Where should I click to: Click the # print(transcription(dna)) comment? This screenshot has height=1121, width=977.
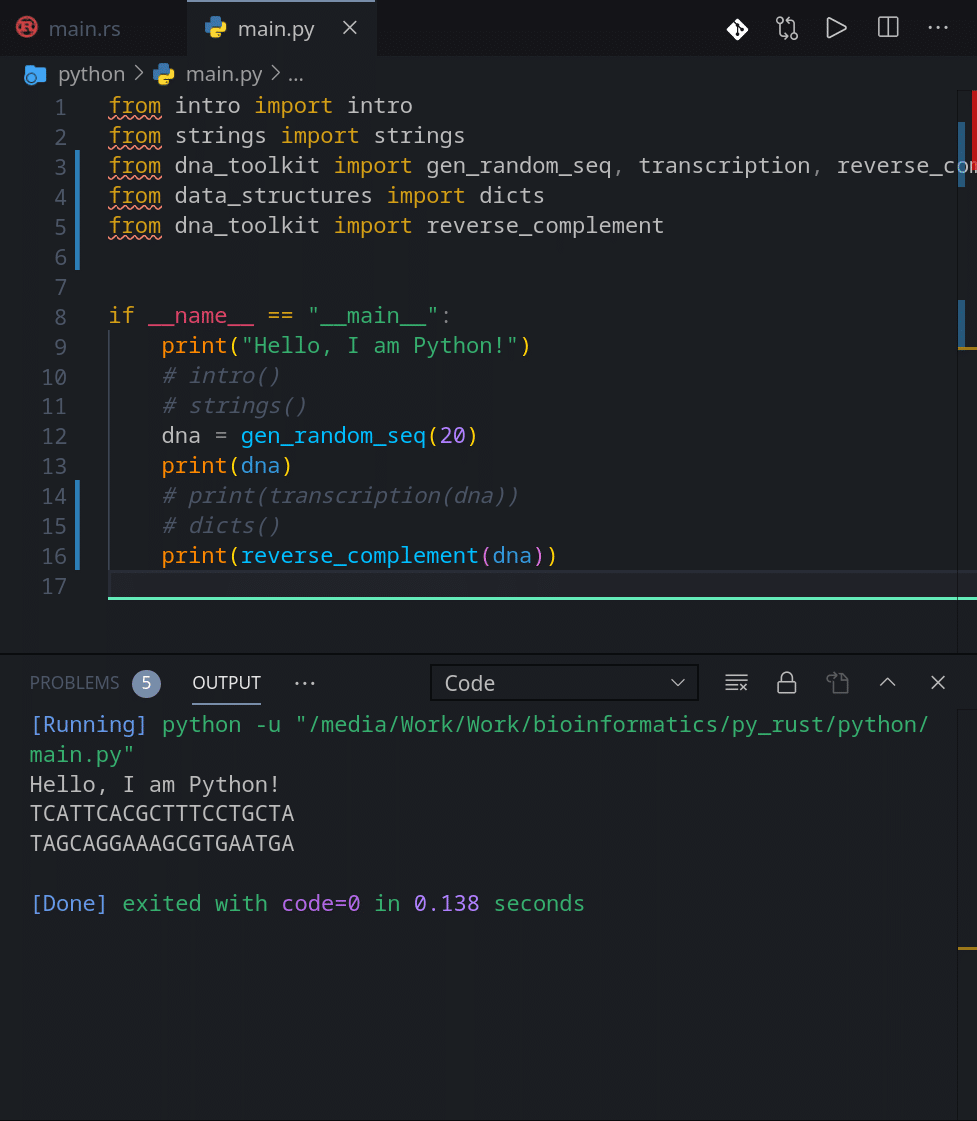tap(340, 495)
